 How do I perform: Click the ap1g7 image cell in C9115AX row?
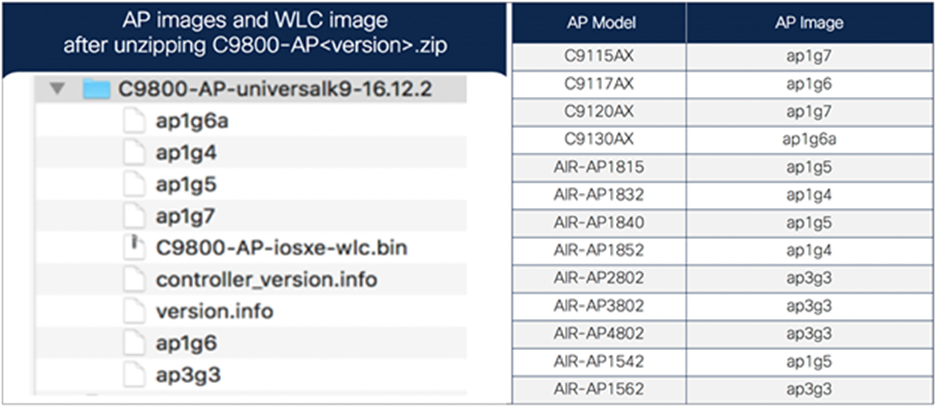[x=809, y=57]
